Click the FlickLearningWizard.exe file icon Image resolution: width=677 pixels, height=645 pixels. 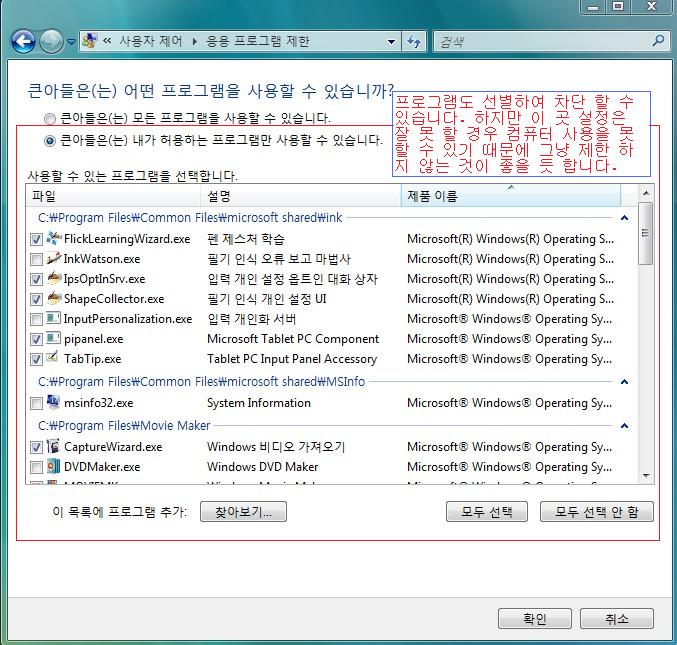point(54,238)
